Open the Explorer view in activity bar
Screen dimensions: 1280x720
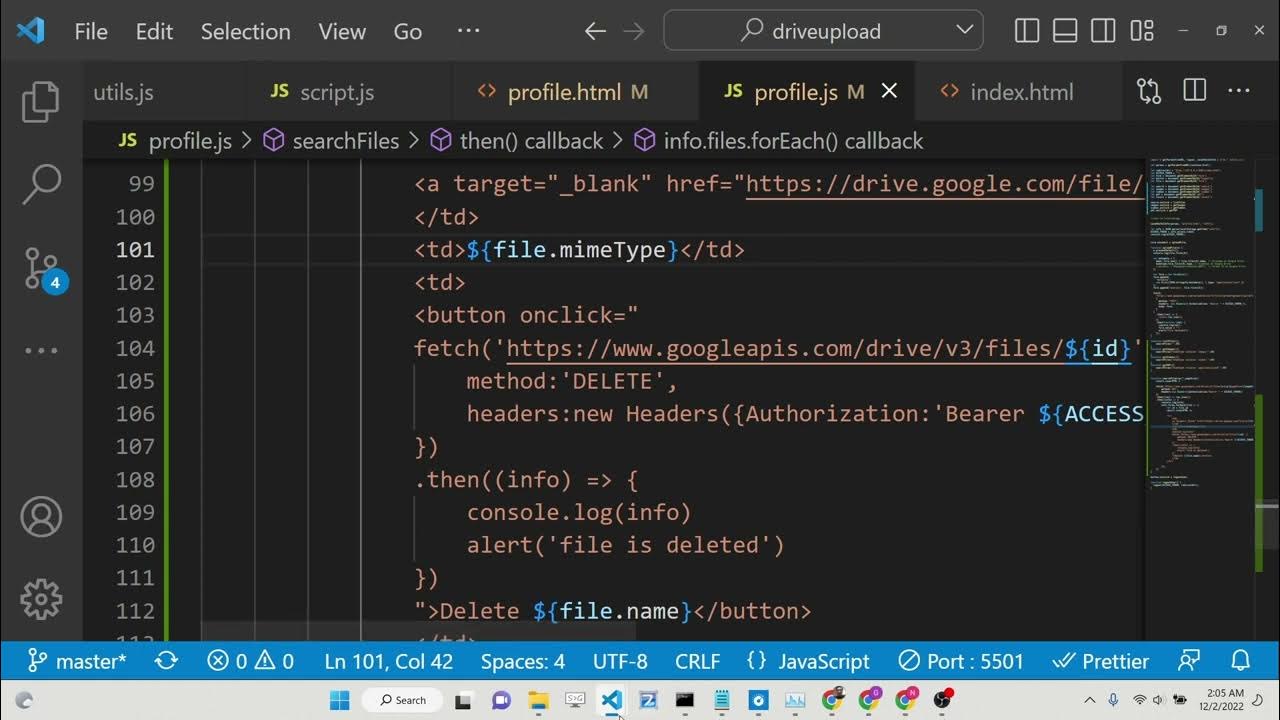tap(41, 102)
